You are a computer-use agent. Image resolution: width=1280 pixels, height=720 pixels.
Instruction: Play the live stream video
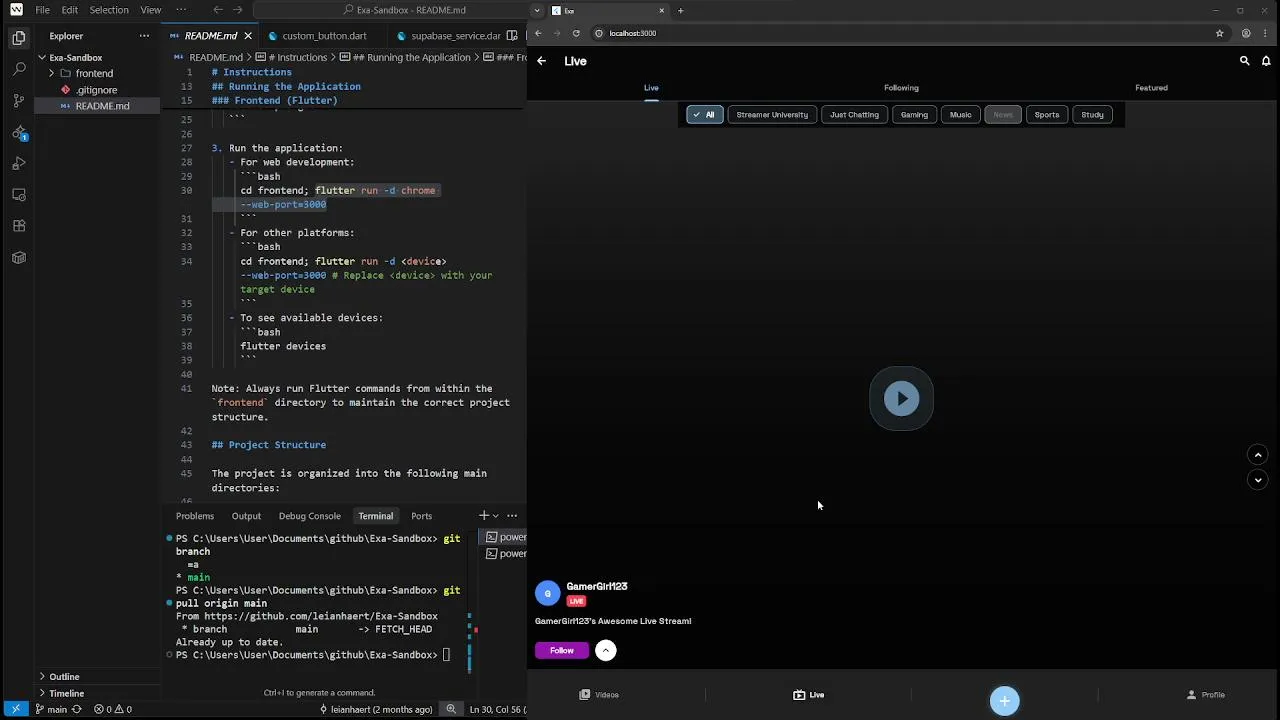click(901, 399)
